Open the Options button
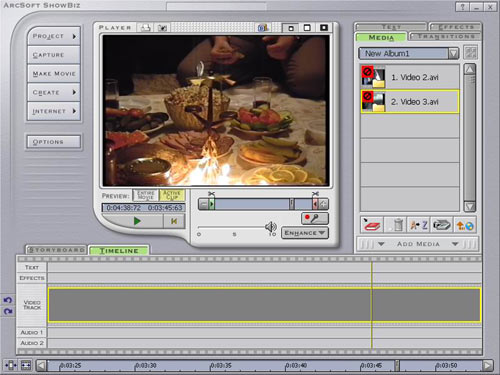The width and height of the screenshot is (500, 375). point(54,142)
